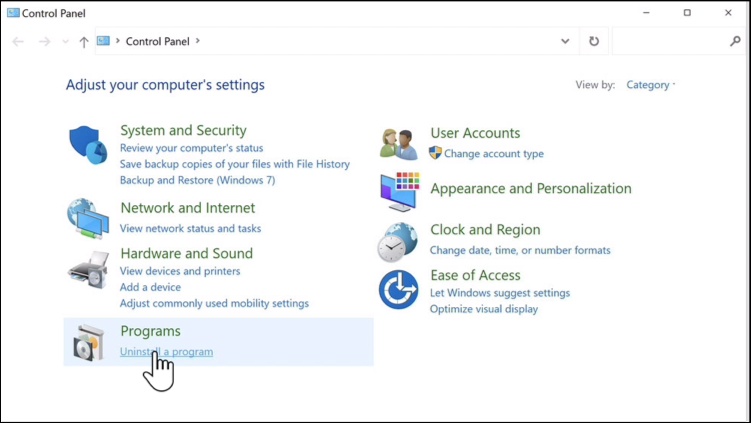Click Add a device link
Viewport: 751px width, 423px height.
[150, 287]
